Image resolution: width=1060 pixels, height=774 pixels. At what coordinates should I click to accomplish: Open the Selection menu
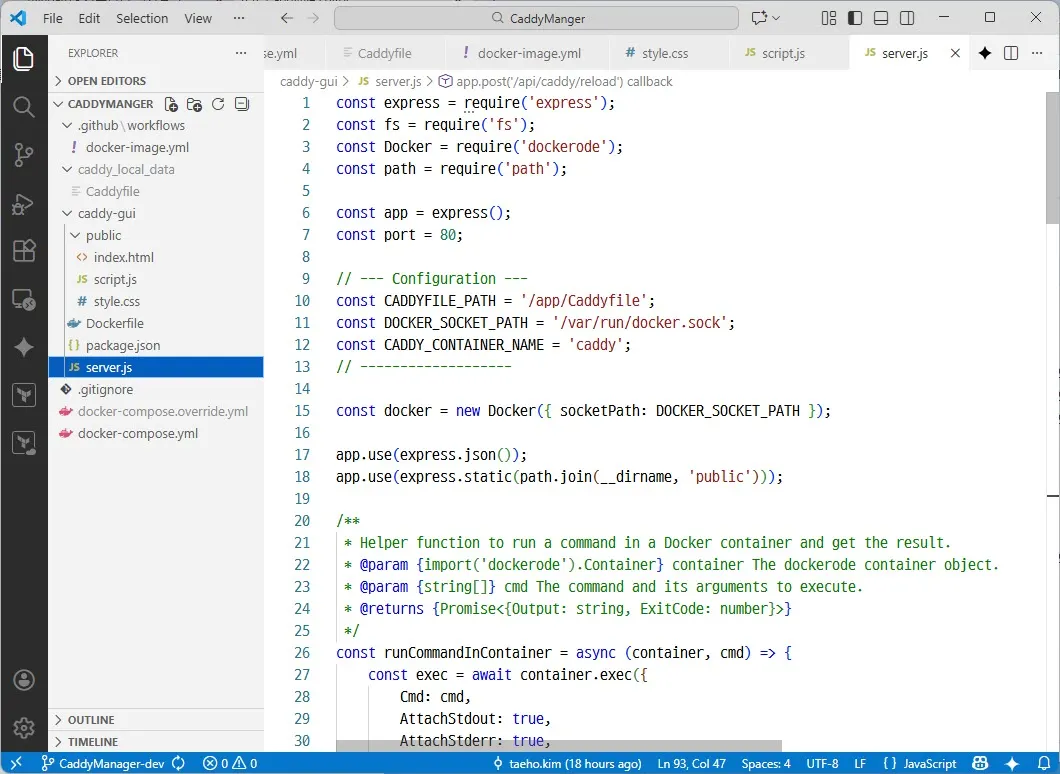click(x=142, y=18)
